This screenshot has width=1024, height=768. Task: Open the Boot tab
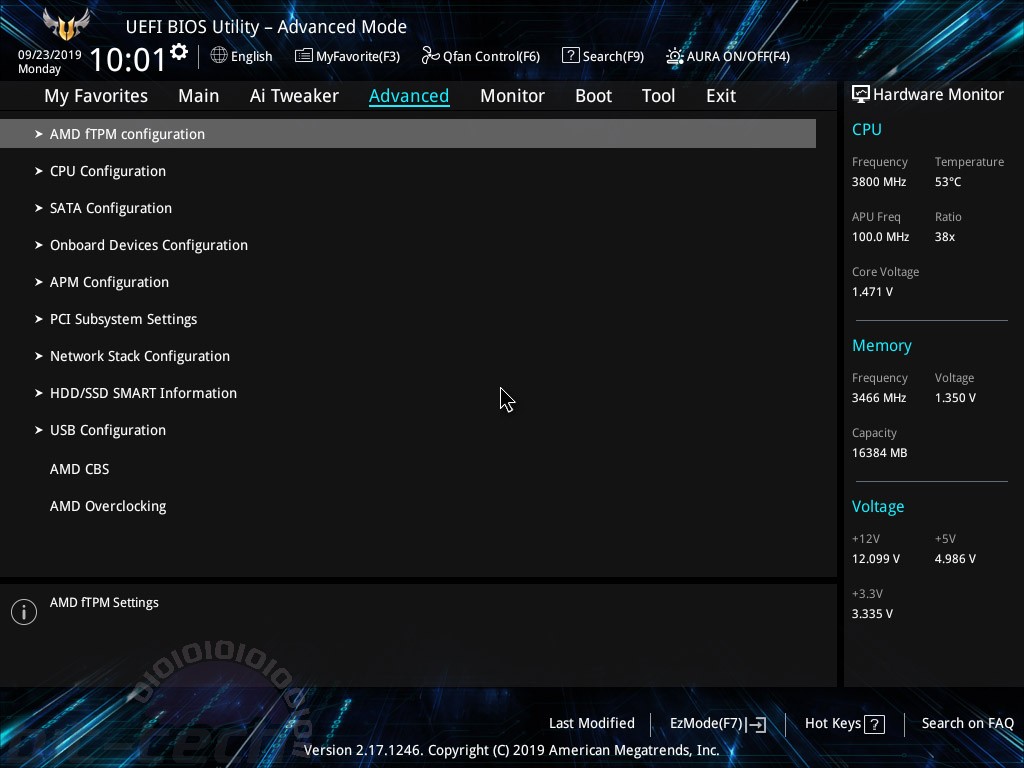point(594,96)
